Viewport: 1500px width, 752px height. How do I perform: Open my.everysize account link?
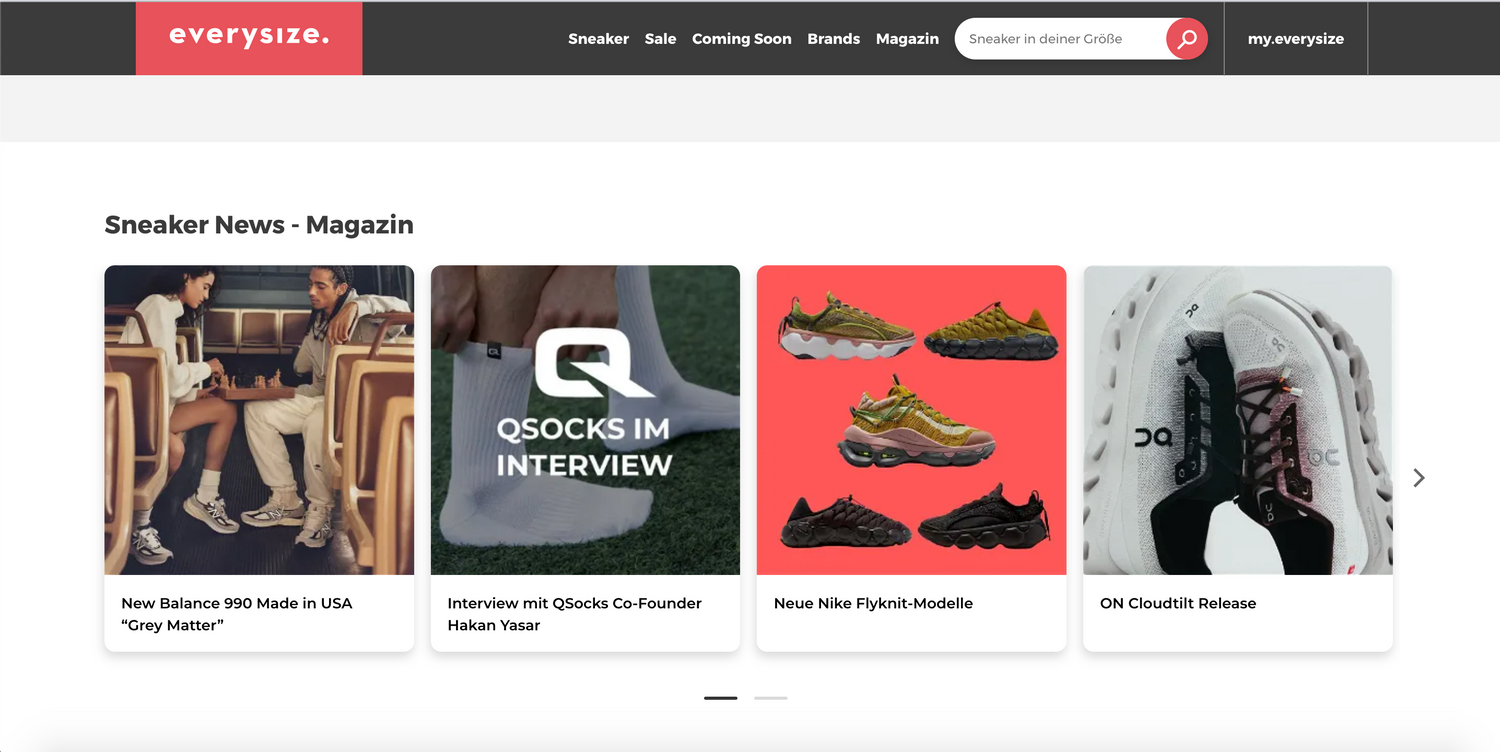1295,39
